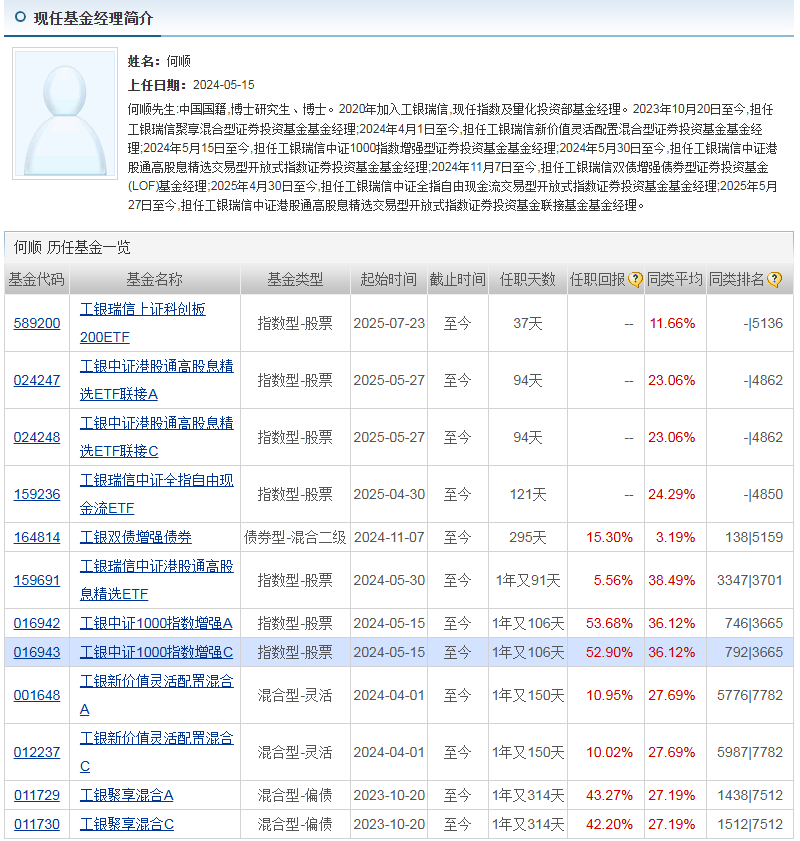Click the 11.66% peer average value

point(672,323)
